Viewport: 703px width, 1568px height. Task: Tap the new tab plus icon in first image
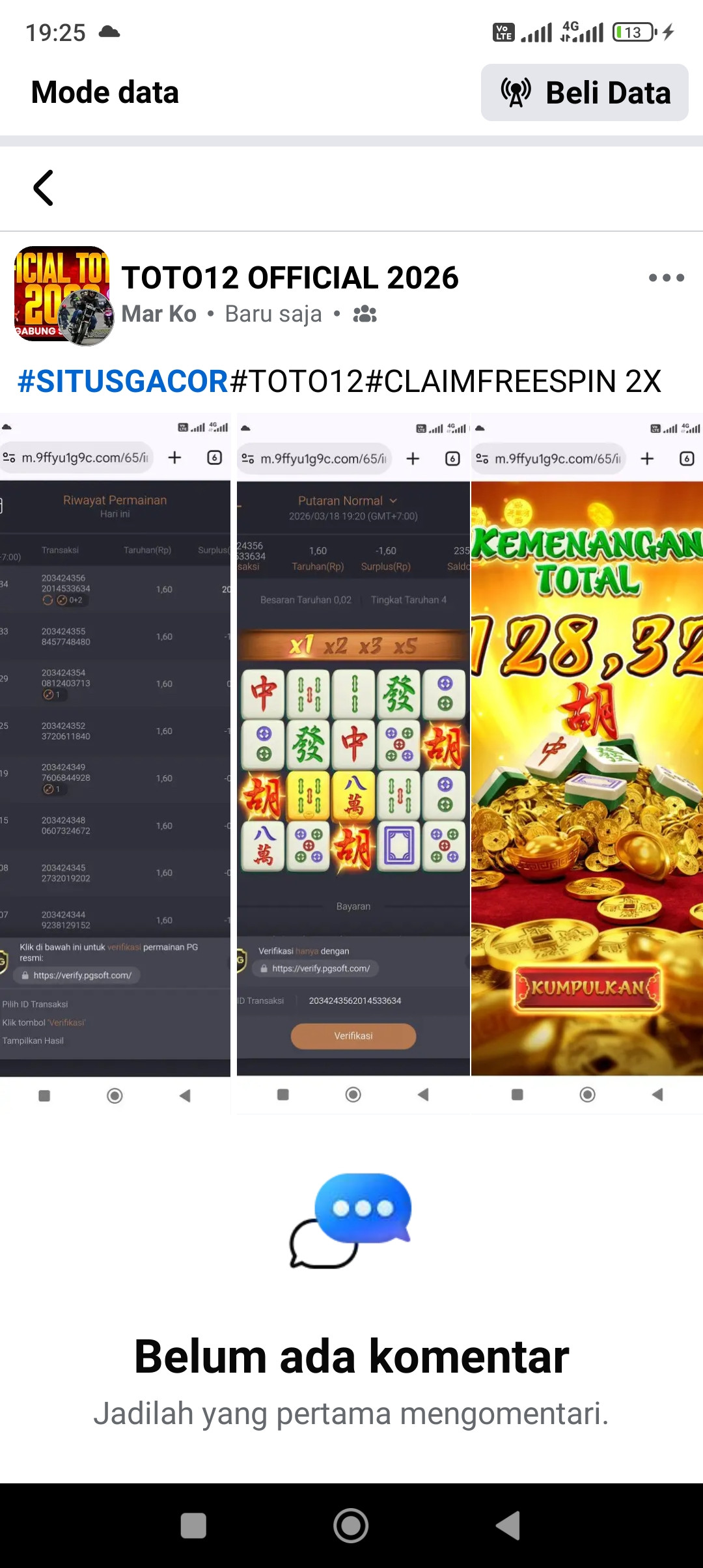174,458
